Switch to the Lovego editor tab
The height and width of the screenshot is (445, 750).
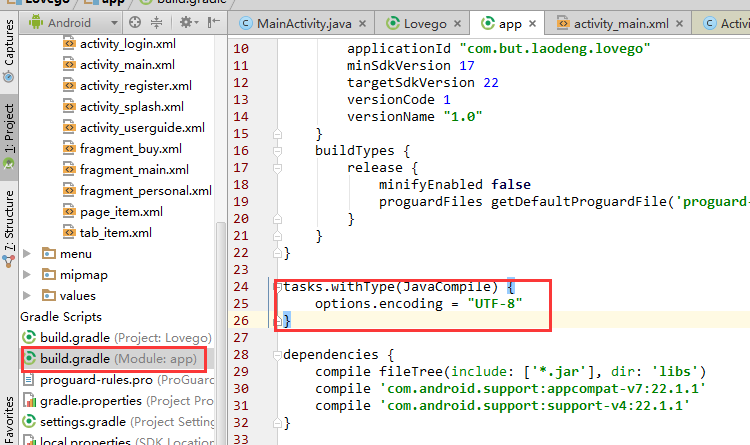pyautogui.click(x=425, y=23)
